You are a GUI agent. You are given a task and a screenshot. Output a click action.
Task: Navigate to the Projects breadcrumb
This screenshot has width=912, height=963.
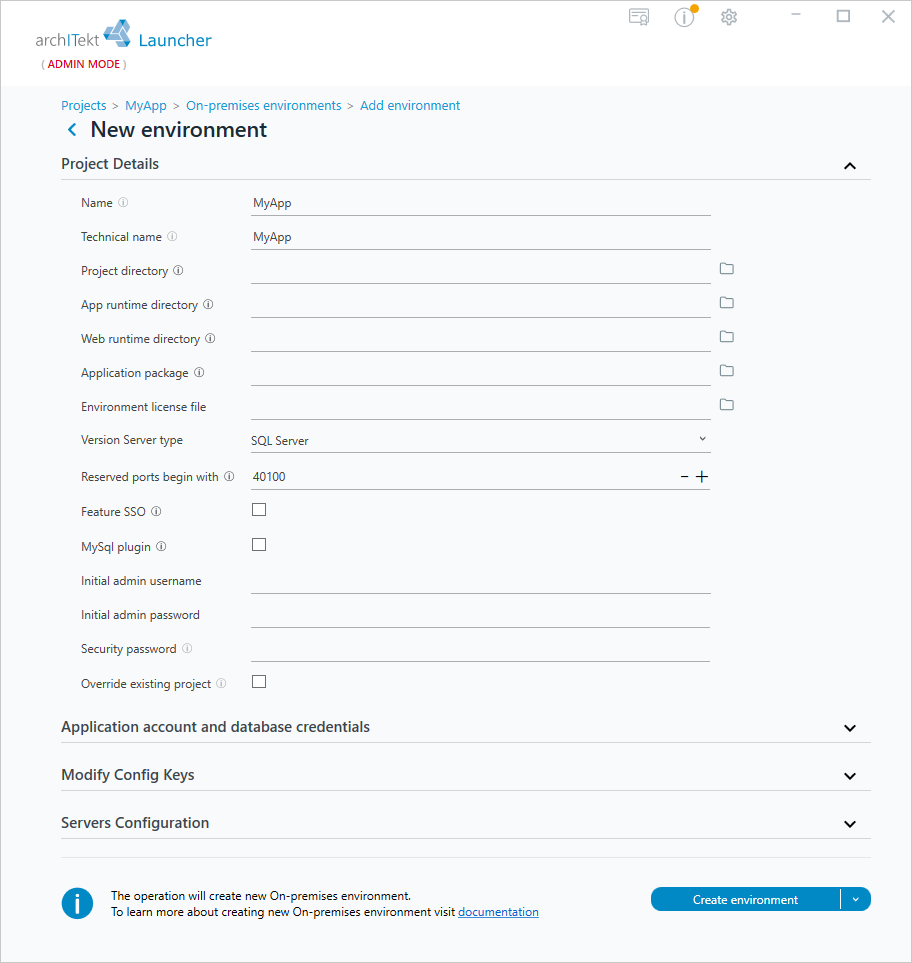coord(84,106)
